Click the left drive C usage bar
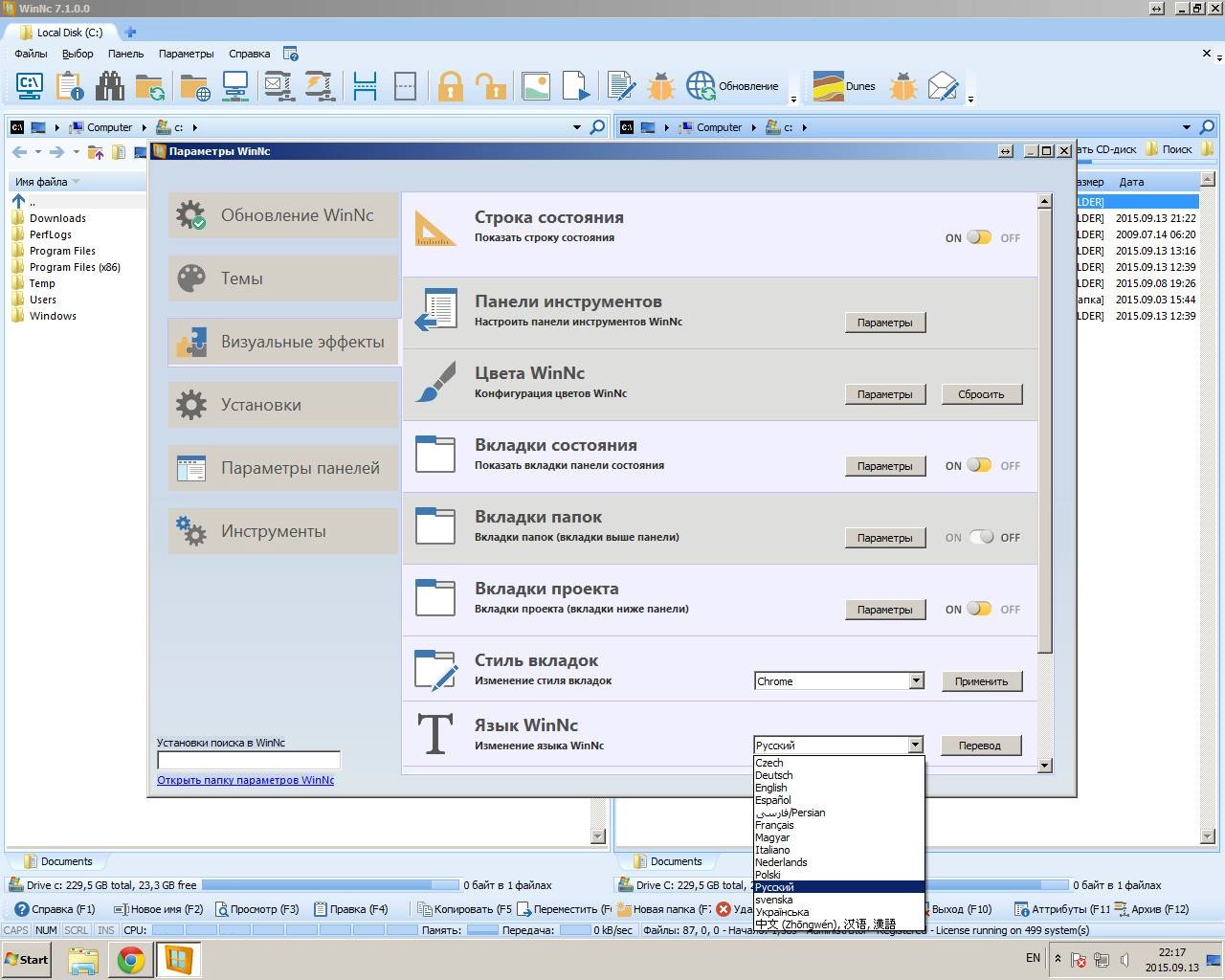This screenshot has height=980, width=1225. coord(330,885)
